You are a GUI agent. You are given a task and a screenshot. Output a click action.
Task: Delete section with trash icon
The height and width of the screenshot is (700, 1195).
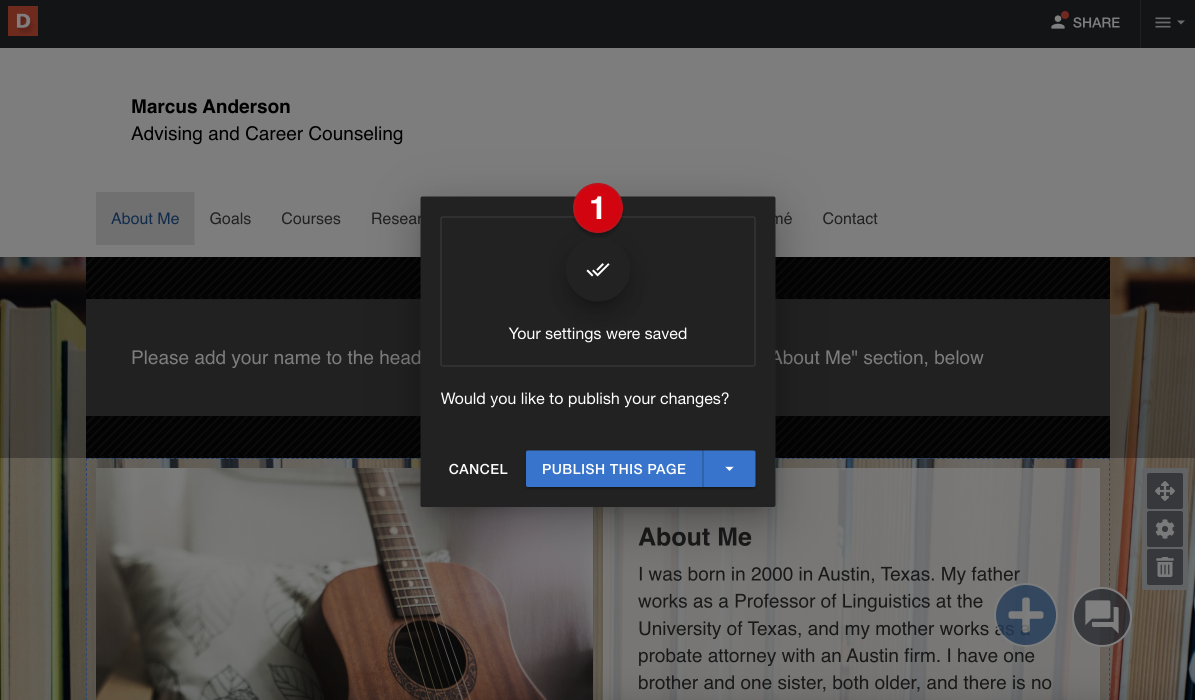(x=1165, y=567)
